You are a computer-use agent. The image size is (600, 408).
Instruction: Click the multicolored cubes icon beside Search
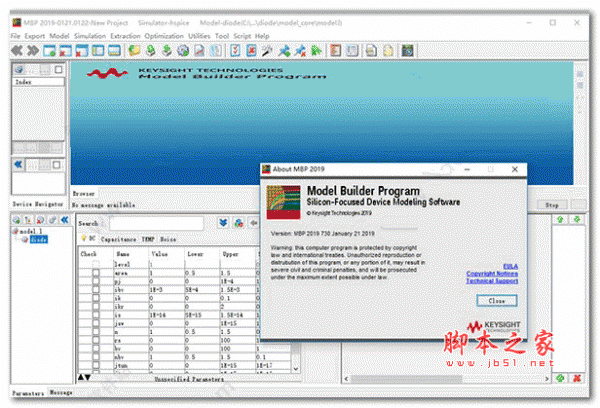click(239, 223)
